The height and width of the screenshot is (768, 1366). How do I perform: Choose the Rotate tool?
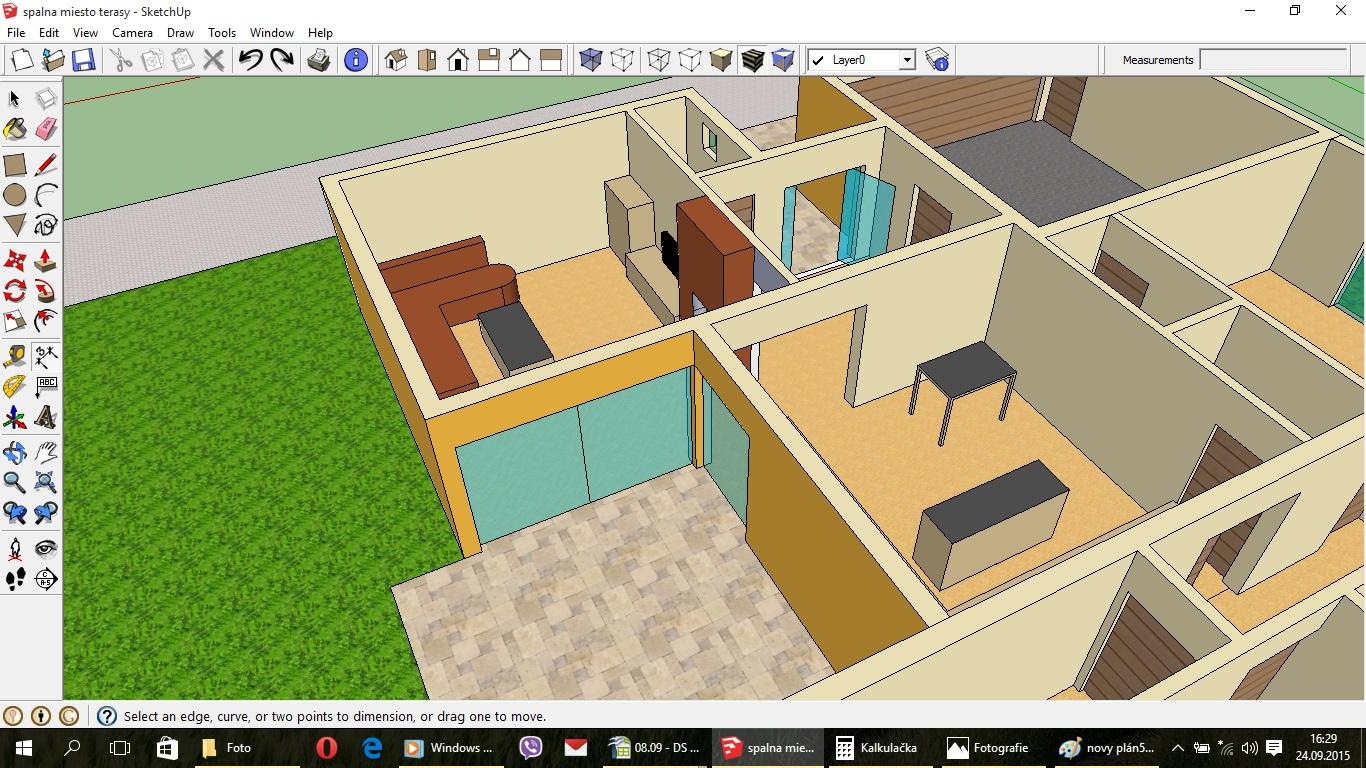click(x=15, y=291)
